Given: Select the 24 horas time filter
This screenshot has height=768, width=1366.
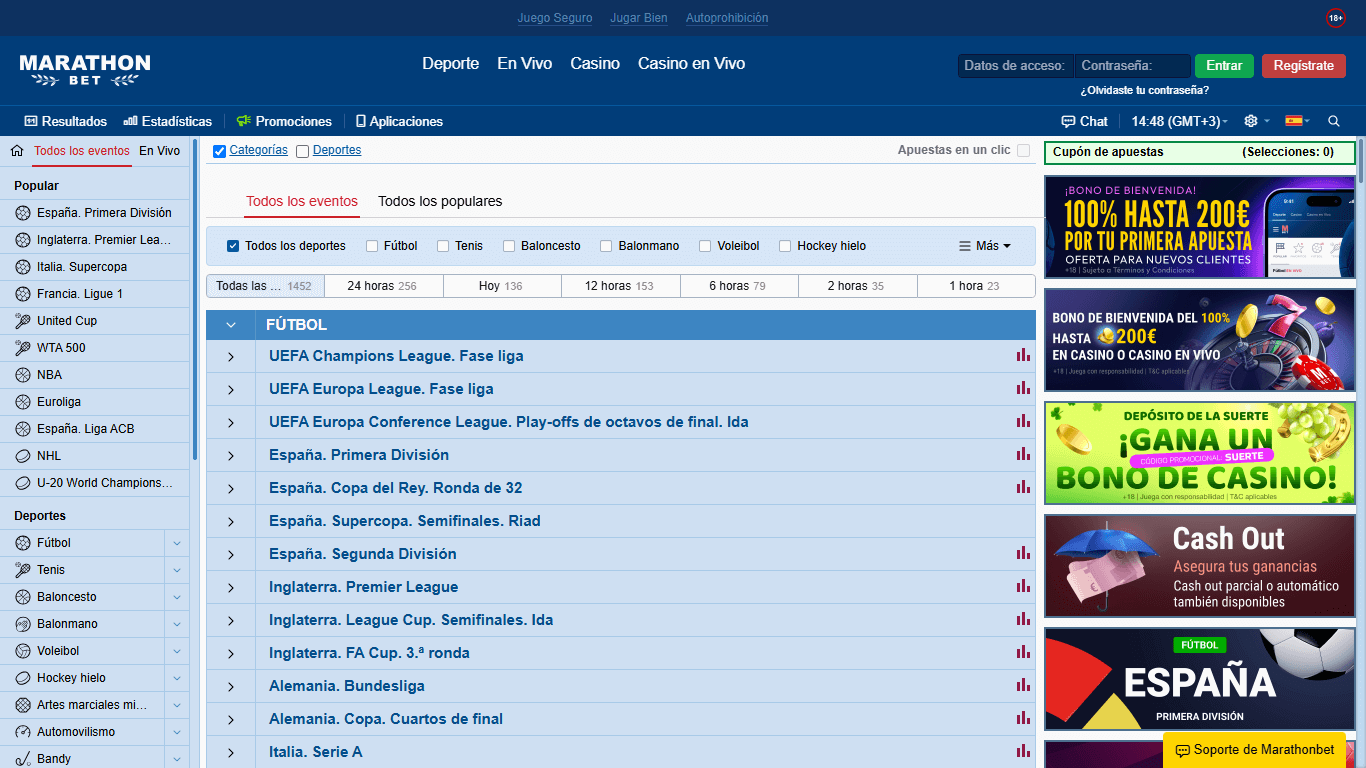Looking at the screenshot, I should 383,286.
